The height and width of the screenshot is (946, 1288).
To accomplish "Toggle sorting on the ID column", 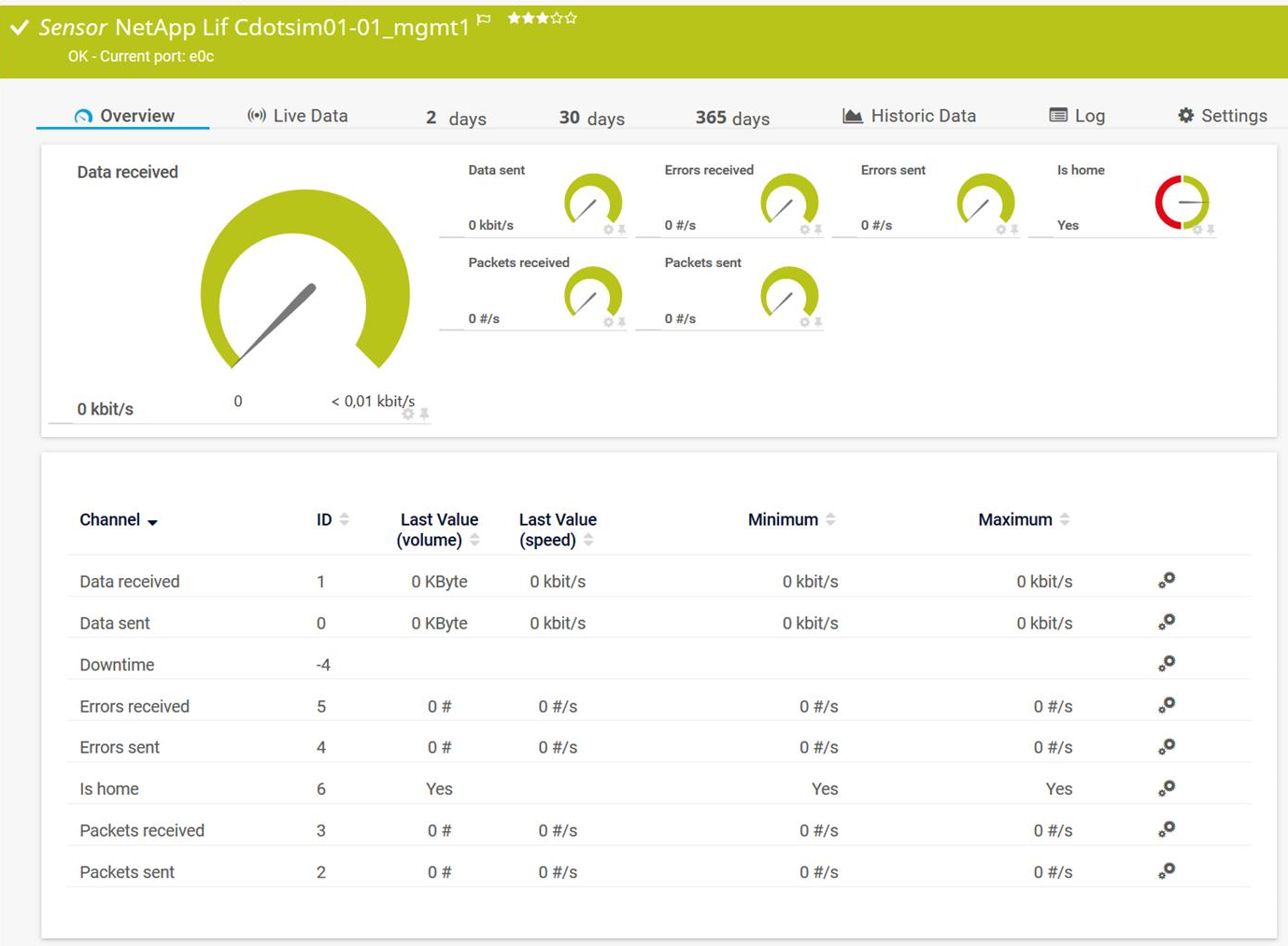I will [345, 518].
